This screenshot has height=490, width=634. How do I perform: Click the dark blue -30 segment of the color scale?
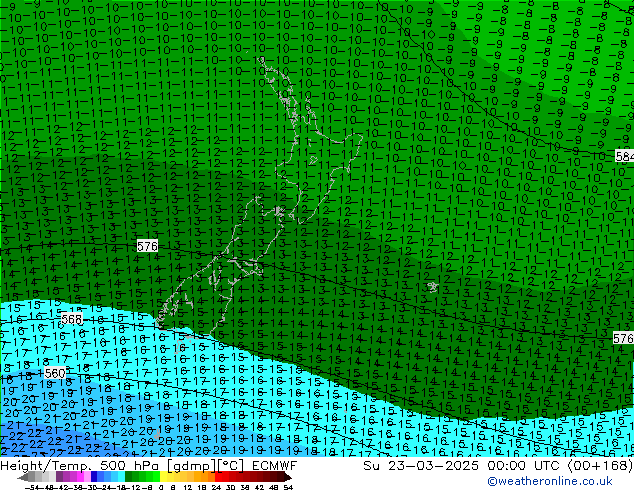click(x=94, y=478)
